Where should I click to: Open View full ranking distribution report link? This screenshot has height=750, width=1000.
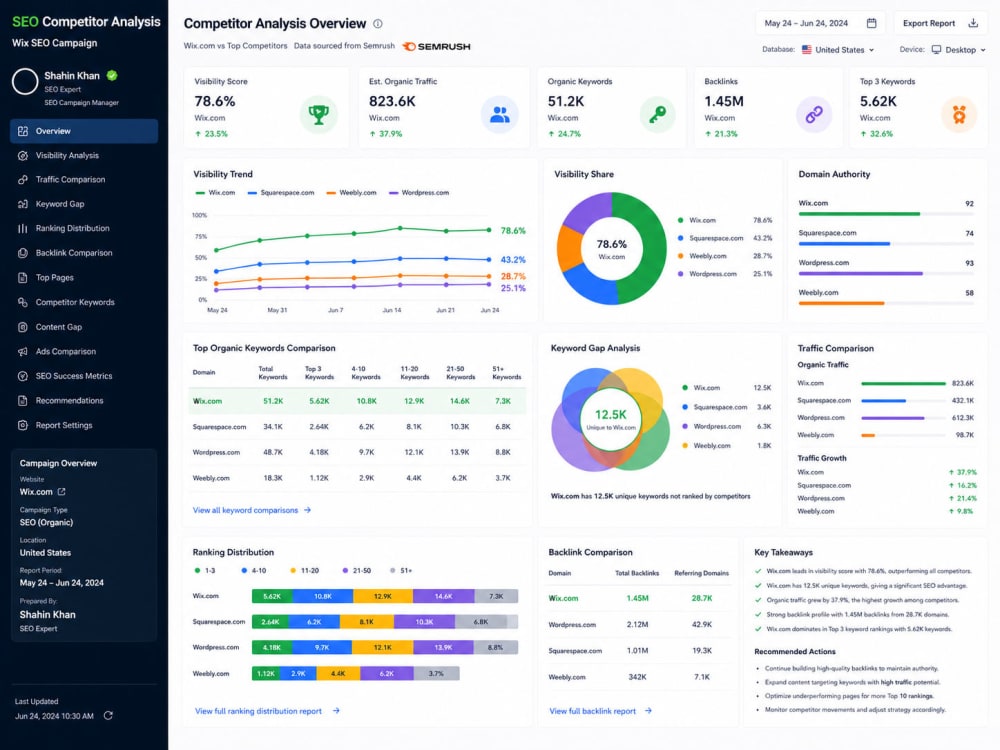(x=267, y=711)
